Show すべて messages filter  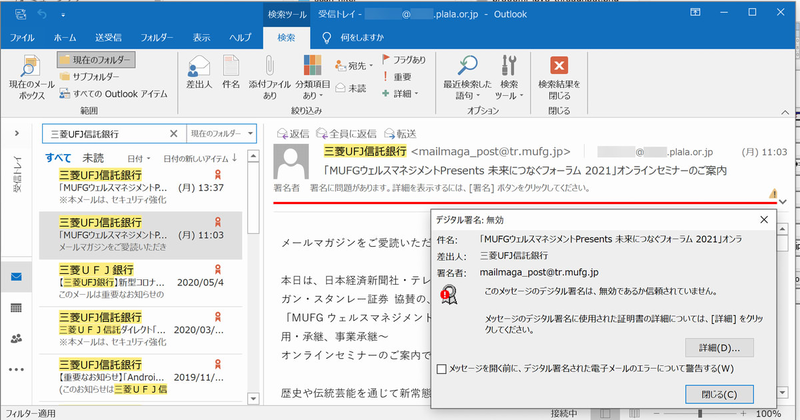coord(58,158)
